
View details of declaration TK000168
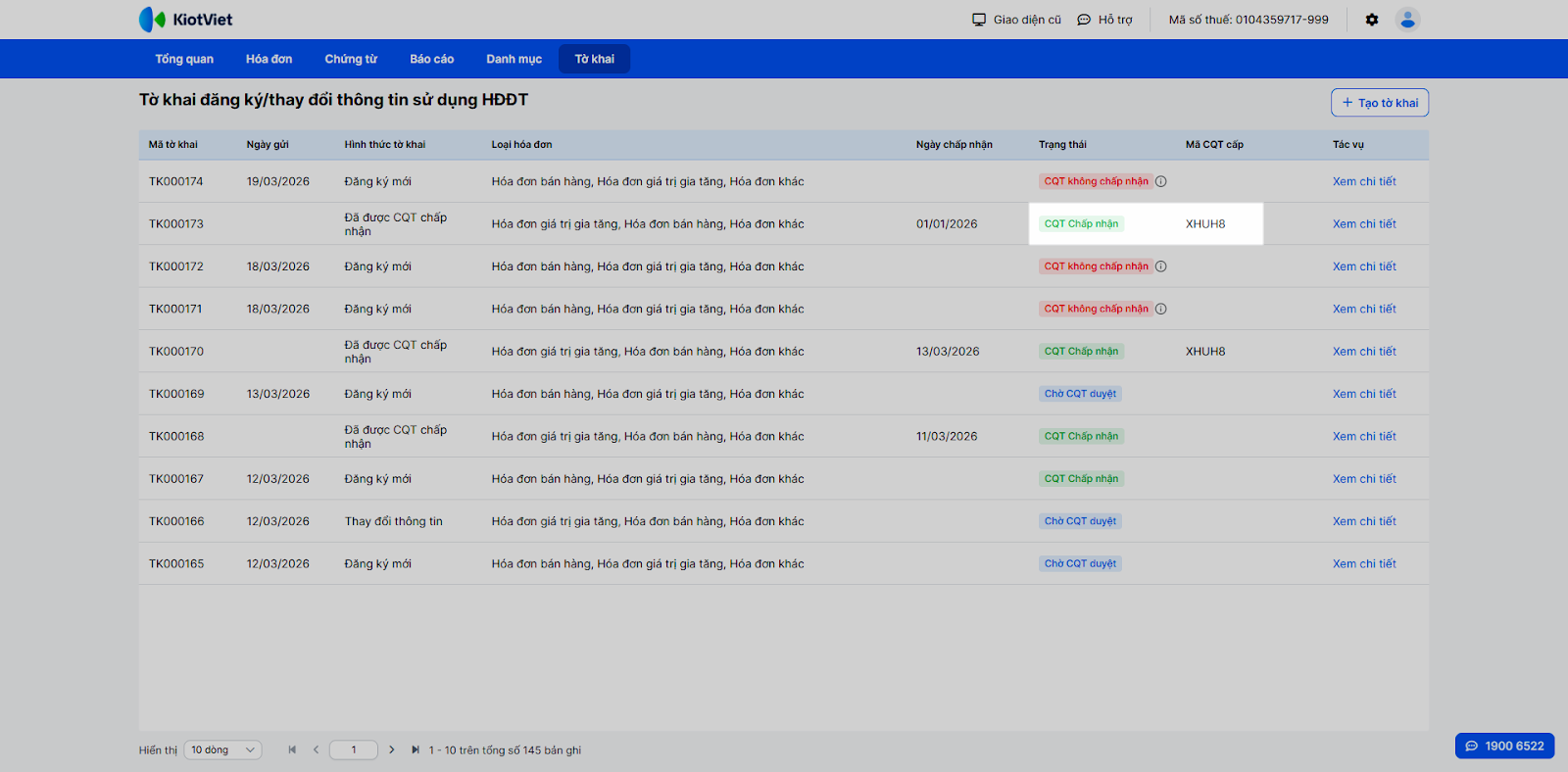click(1364, 436)
